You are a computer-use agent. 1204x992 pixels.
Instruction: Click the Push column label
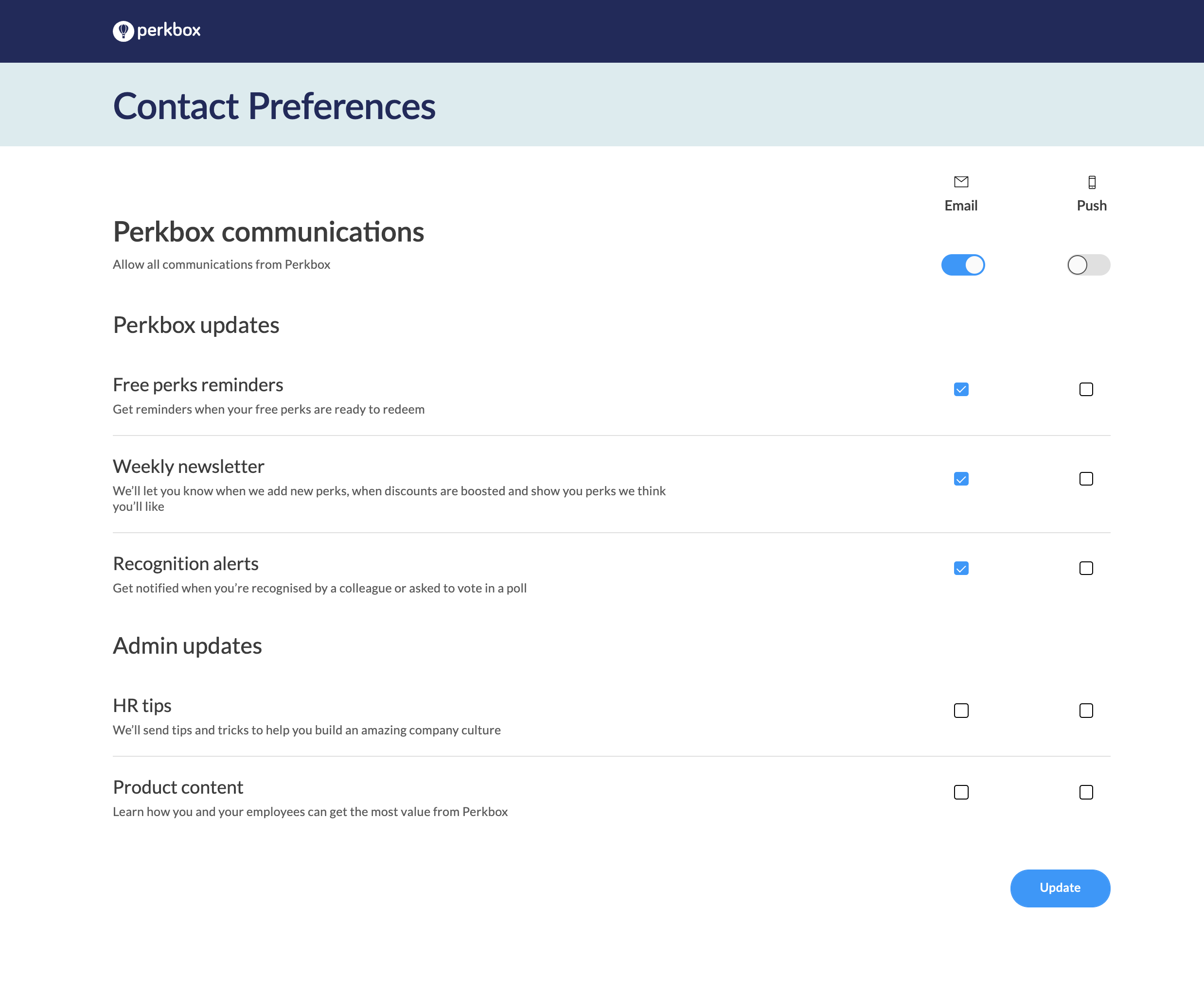pos(1091,206)
